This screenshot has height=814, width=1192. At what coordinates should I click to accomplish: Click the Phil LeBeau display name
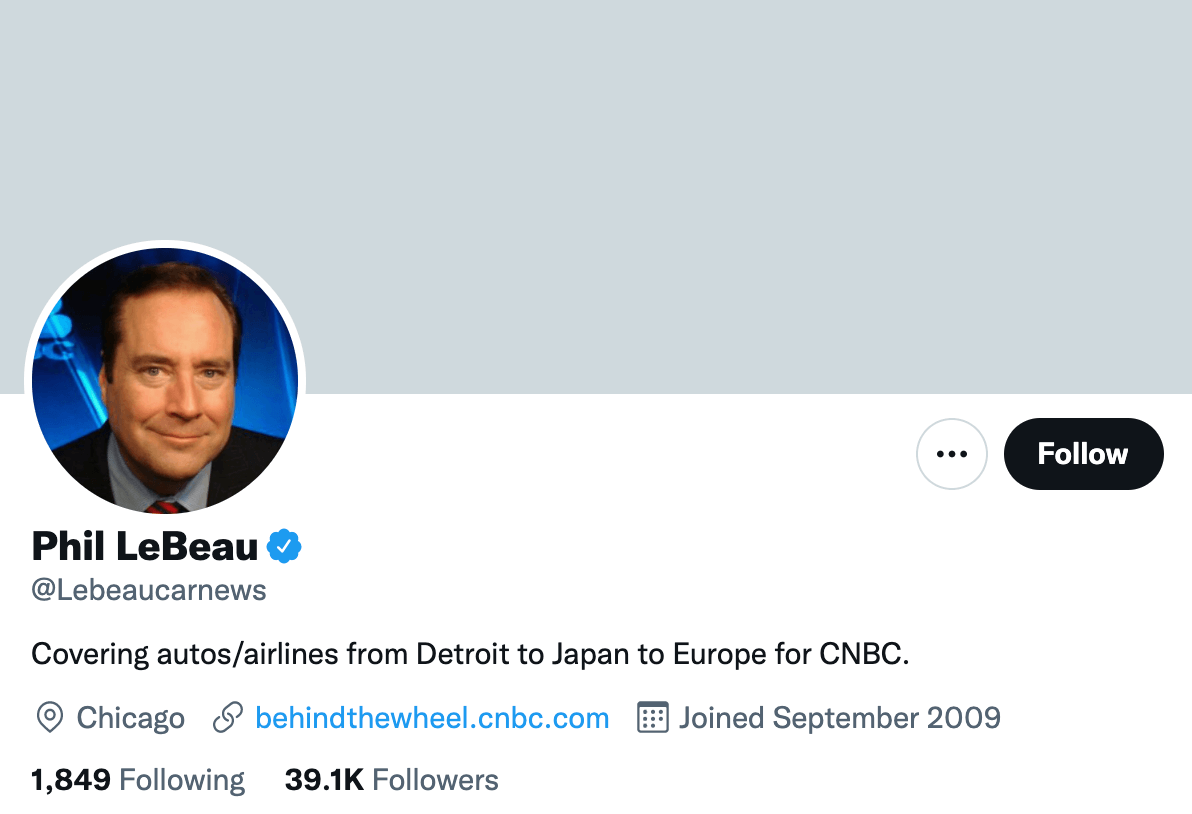point(145,546)
